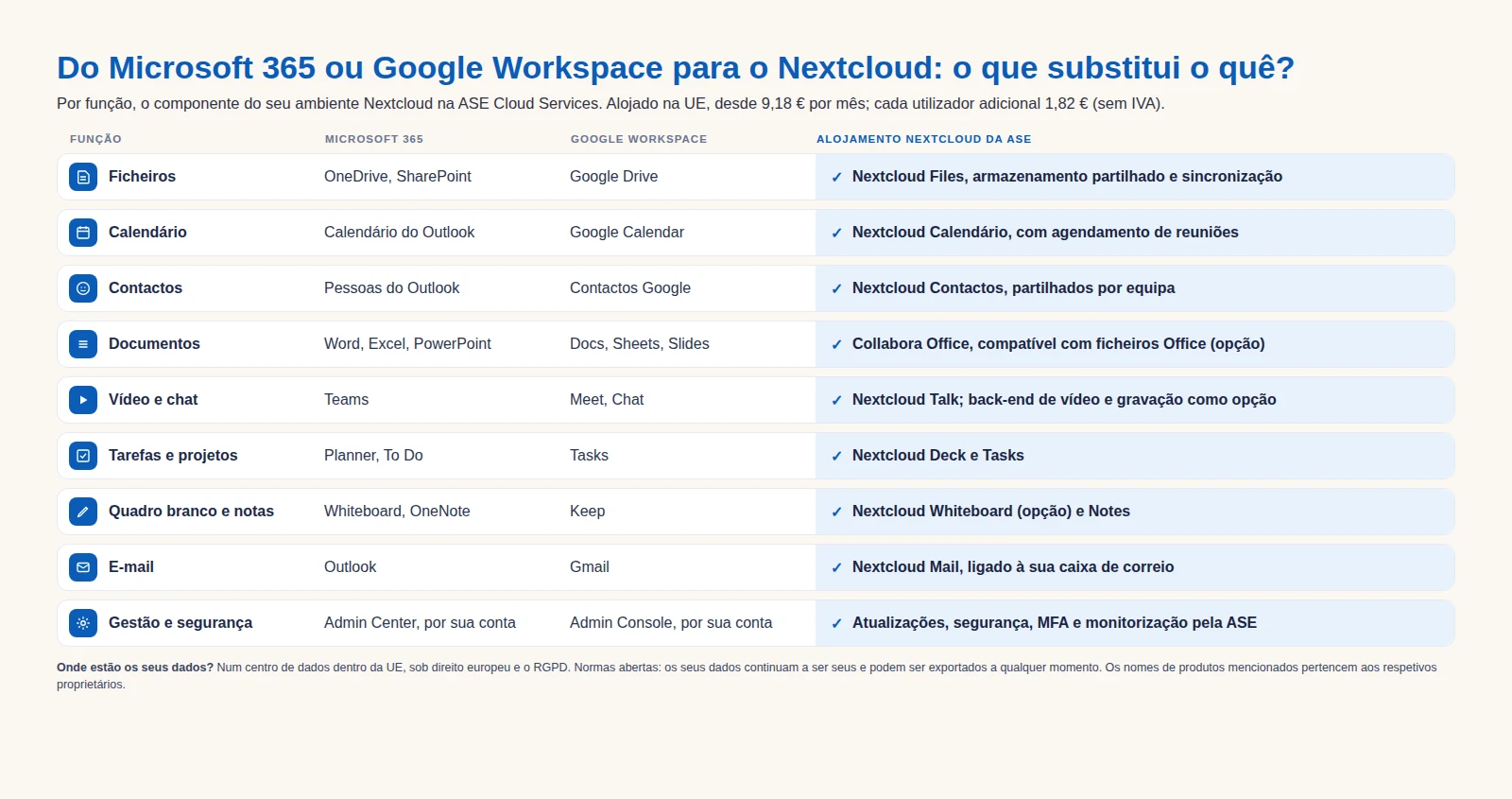
Task: Click the 'Admin Console, por sua conta' cell
Action: point(671,623)
